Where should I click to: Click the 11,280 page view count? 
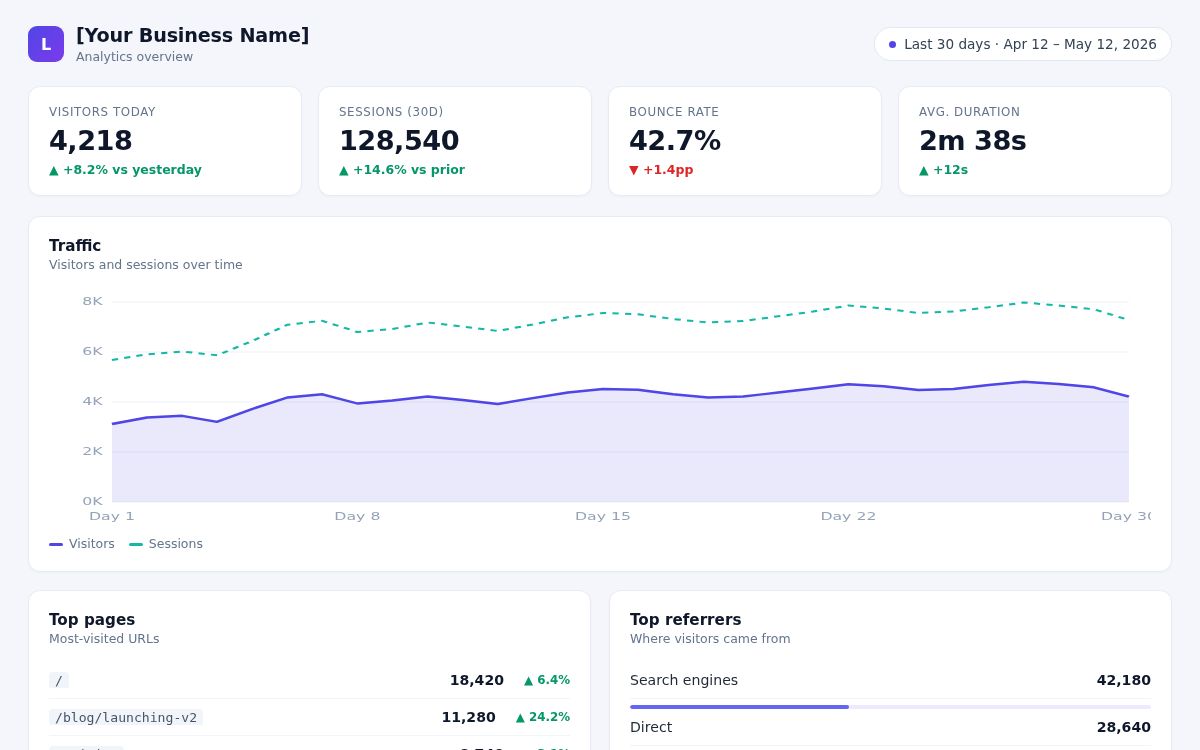[469, 717]
